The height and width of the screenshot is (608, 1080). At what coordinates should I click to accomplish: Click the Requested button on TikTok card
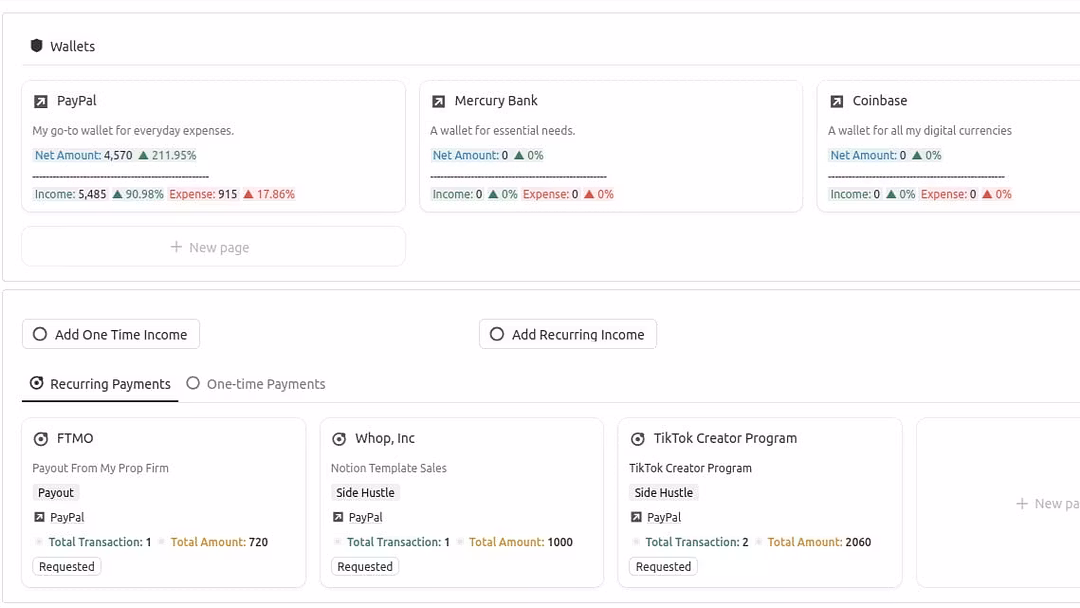(663, 566)
